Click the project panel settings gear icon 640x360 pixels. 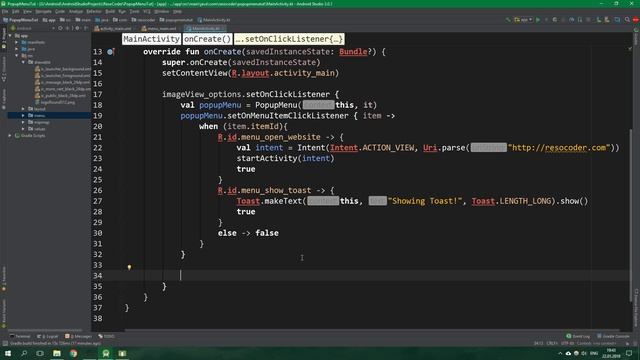77,29
